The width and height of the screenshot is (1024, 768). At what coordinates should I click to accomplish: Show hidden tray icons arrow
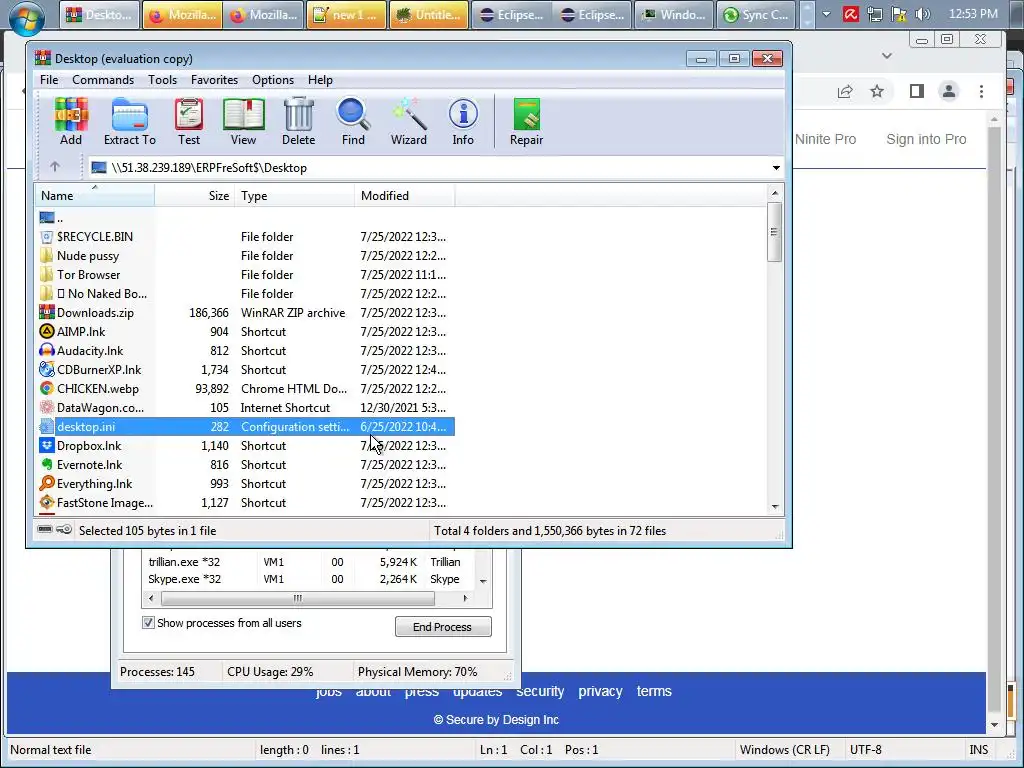(826, 14)
